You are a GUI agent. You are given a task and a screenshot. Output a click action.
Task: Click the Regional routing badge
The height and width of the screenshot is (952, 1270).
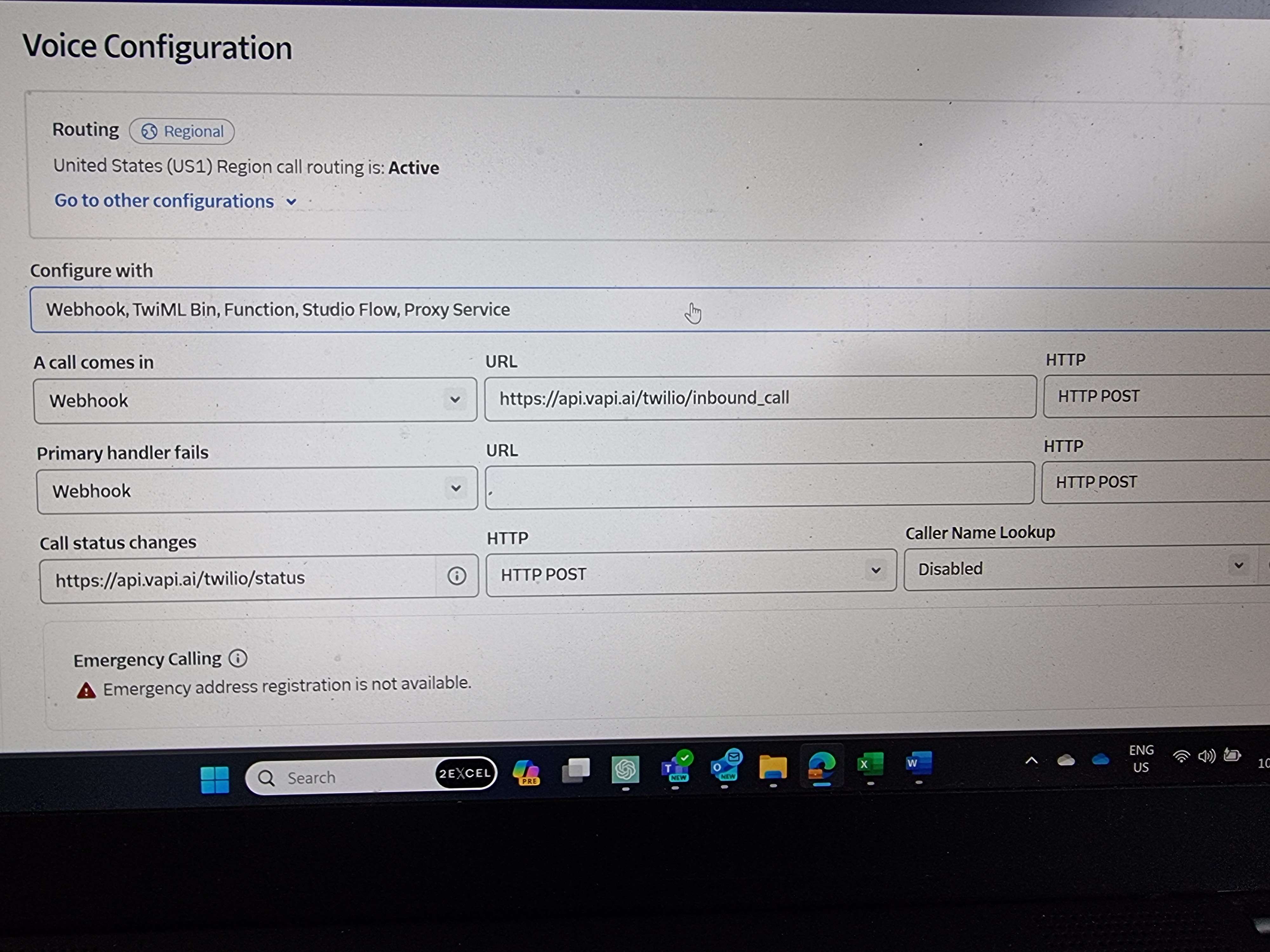pyautogui.click(x=182, y=131)
